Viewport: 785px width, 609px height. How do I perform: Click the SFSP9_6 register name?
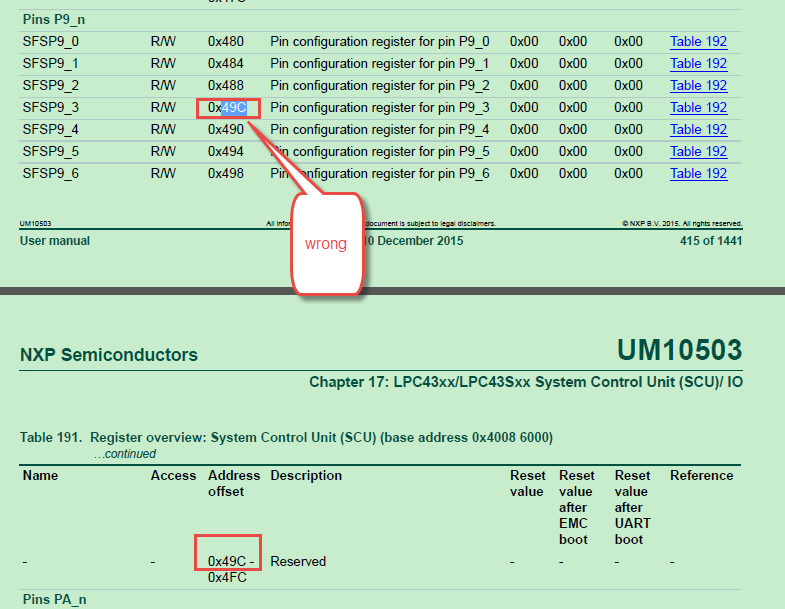tap(51, 174)
